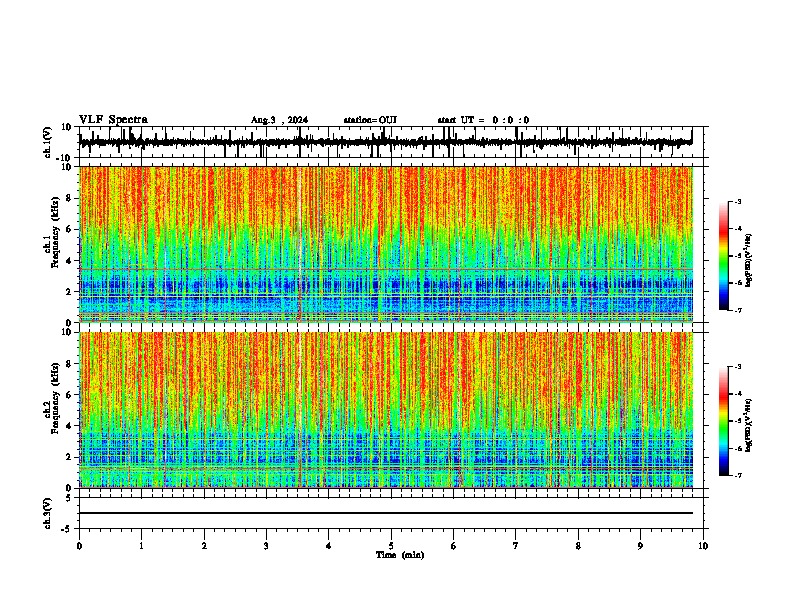Select the "start UT = 0 : 0 : 0" text
Viewport: 792px width, 612px height.
point(483,120)
